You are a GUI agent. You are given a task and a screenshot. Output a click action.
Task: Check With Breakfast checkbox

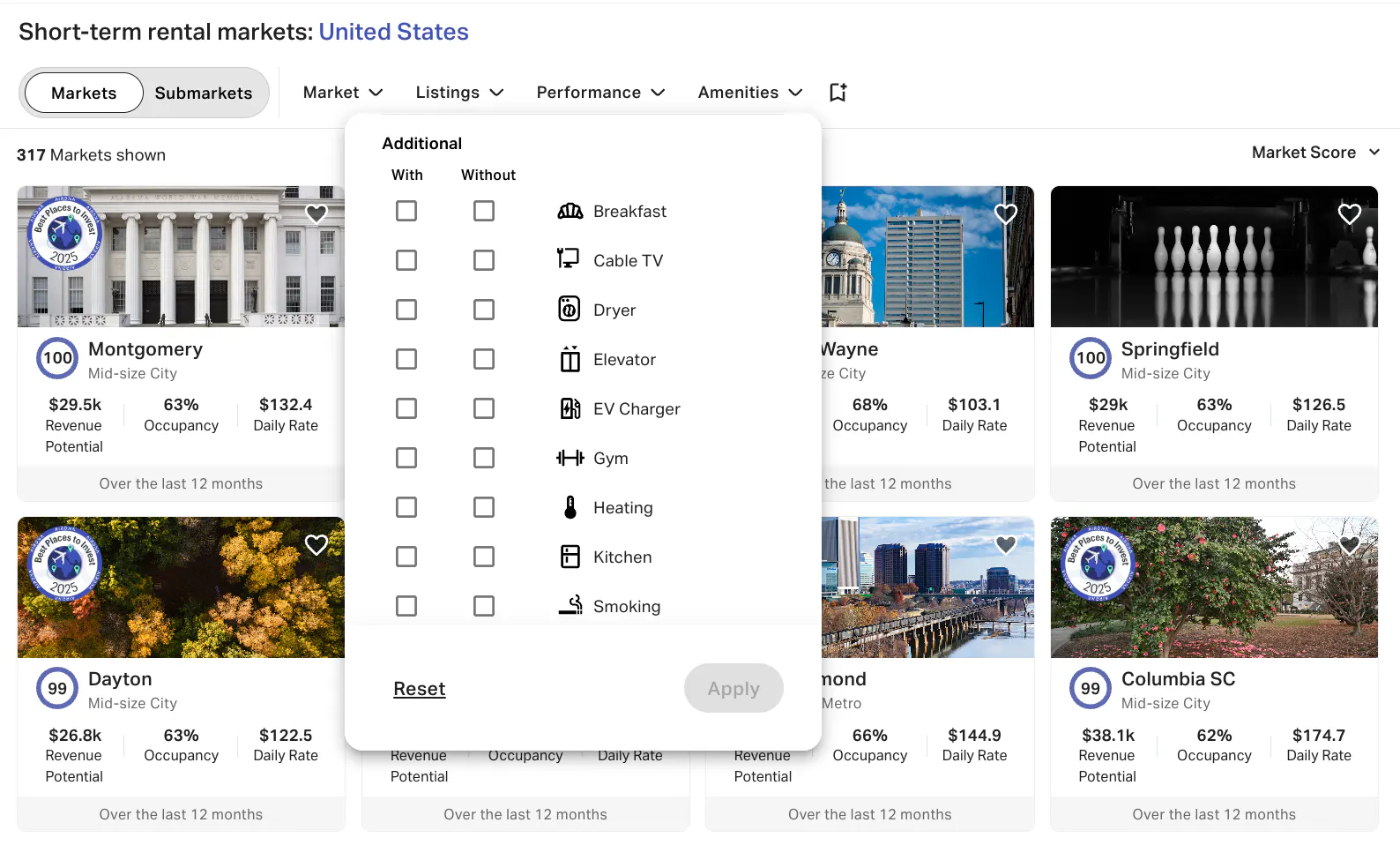tap(406, 211)
